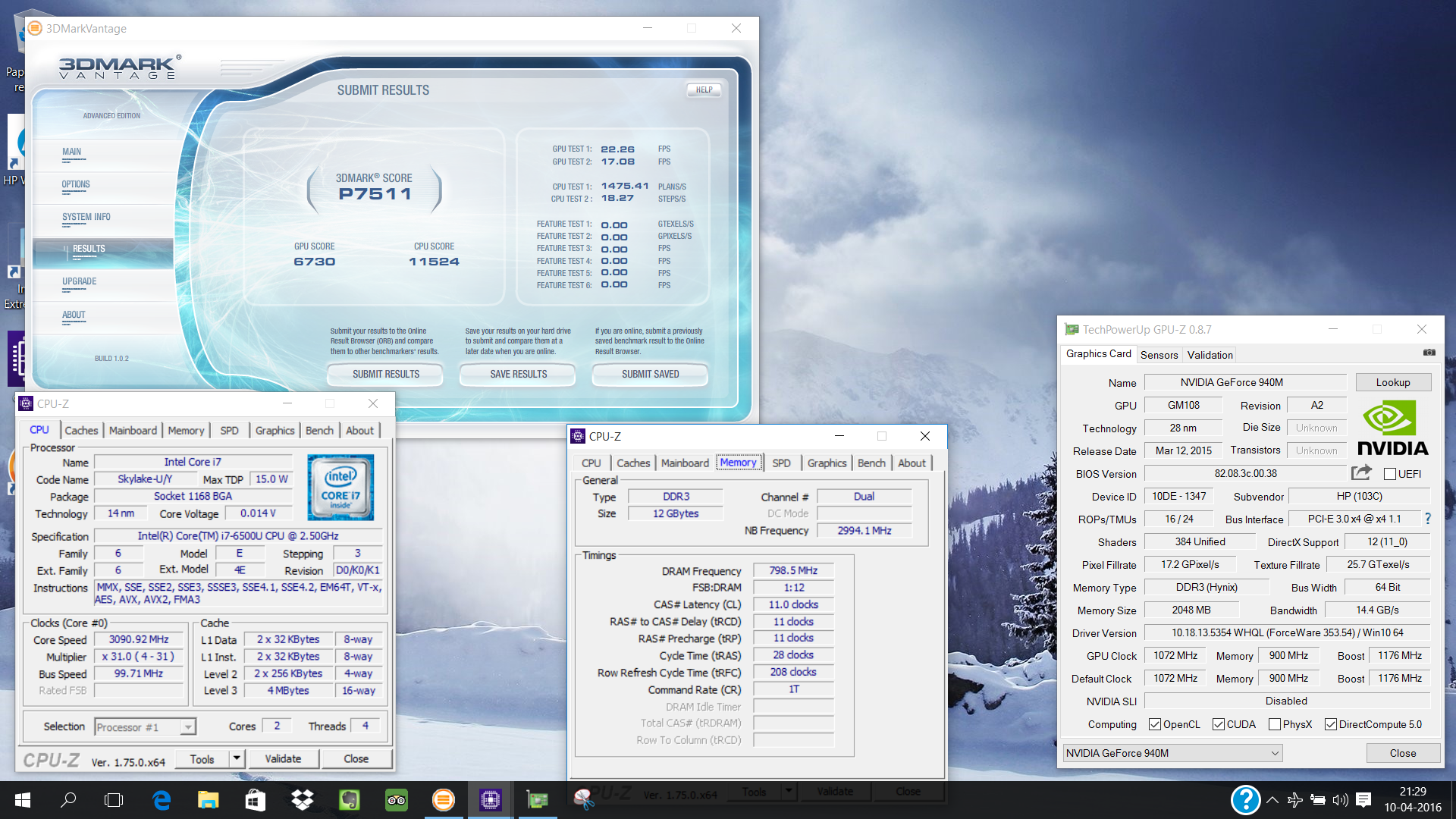This screenshot has width=1456, height=819.
Task: Launch Microsoft Edge from the taskbar
Action: coord(162,800)
